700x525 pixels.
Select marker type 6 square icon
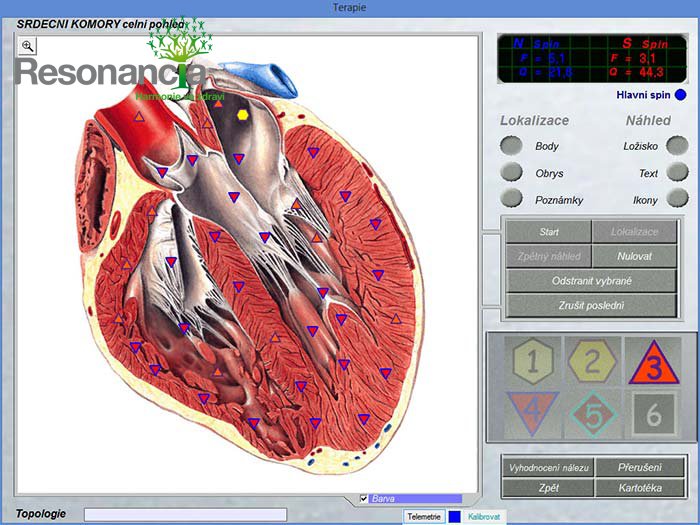[x=652, y=412]
